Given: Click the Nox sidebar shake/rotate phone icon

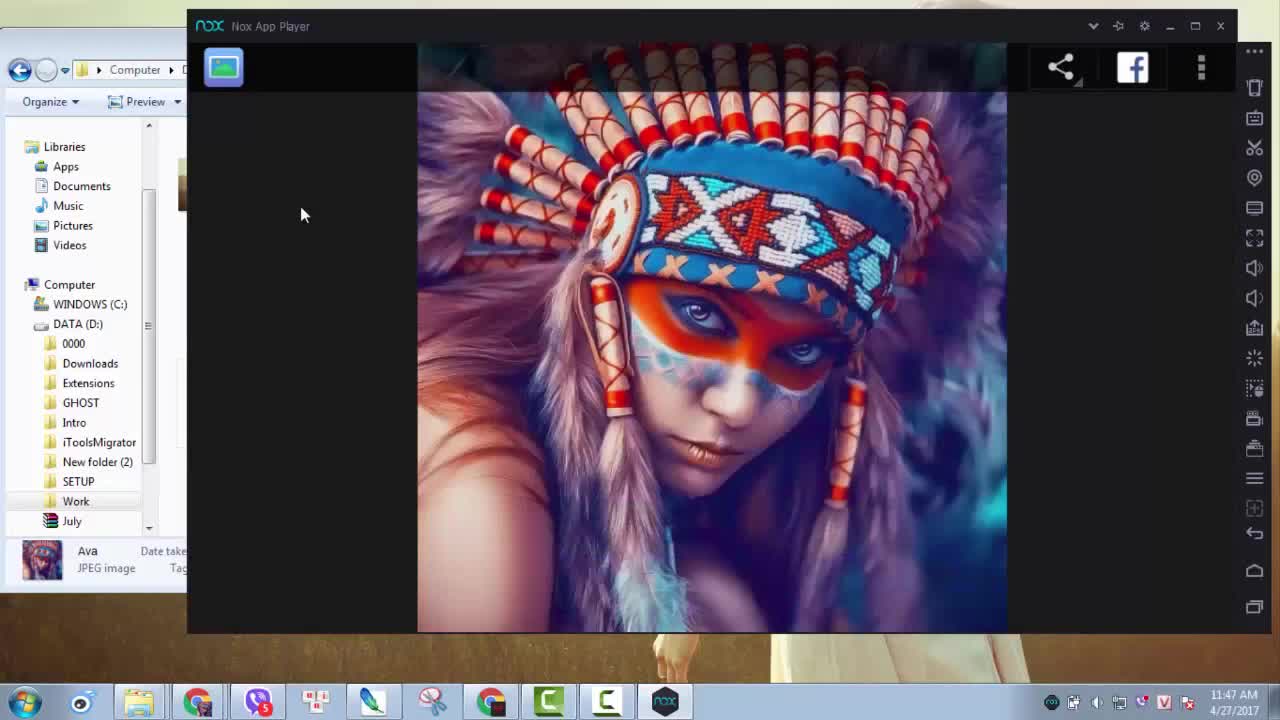Looking at the screenshot, I should pos(1254,88).
